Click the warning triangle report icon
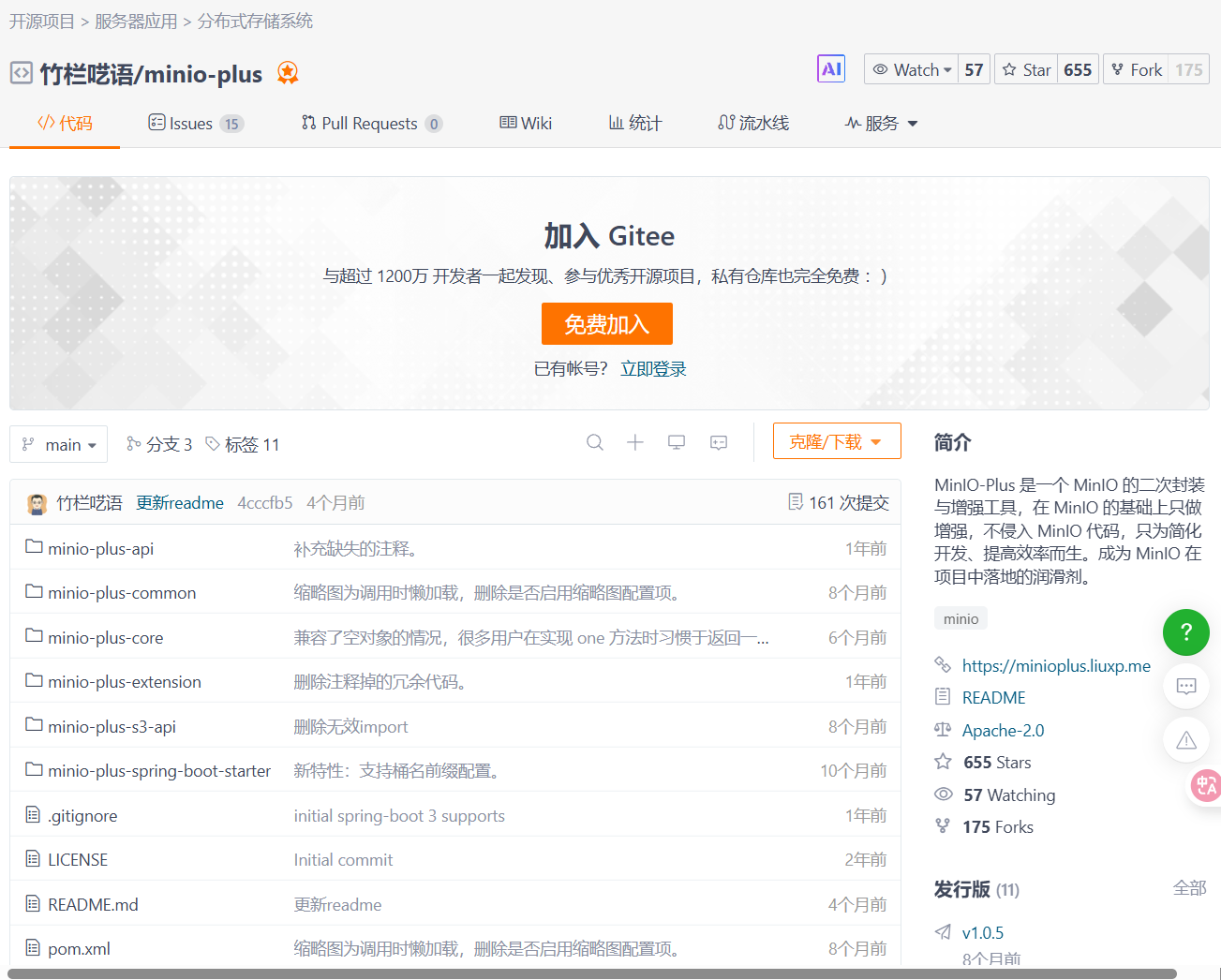The height and width of the screenshot is (980, 1221). pyautogui.click(x=1185, y=740)
